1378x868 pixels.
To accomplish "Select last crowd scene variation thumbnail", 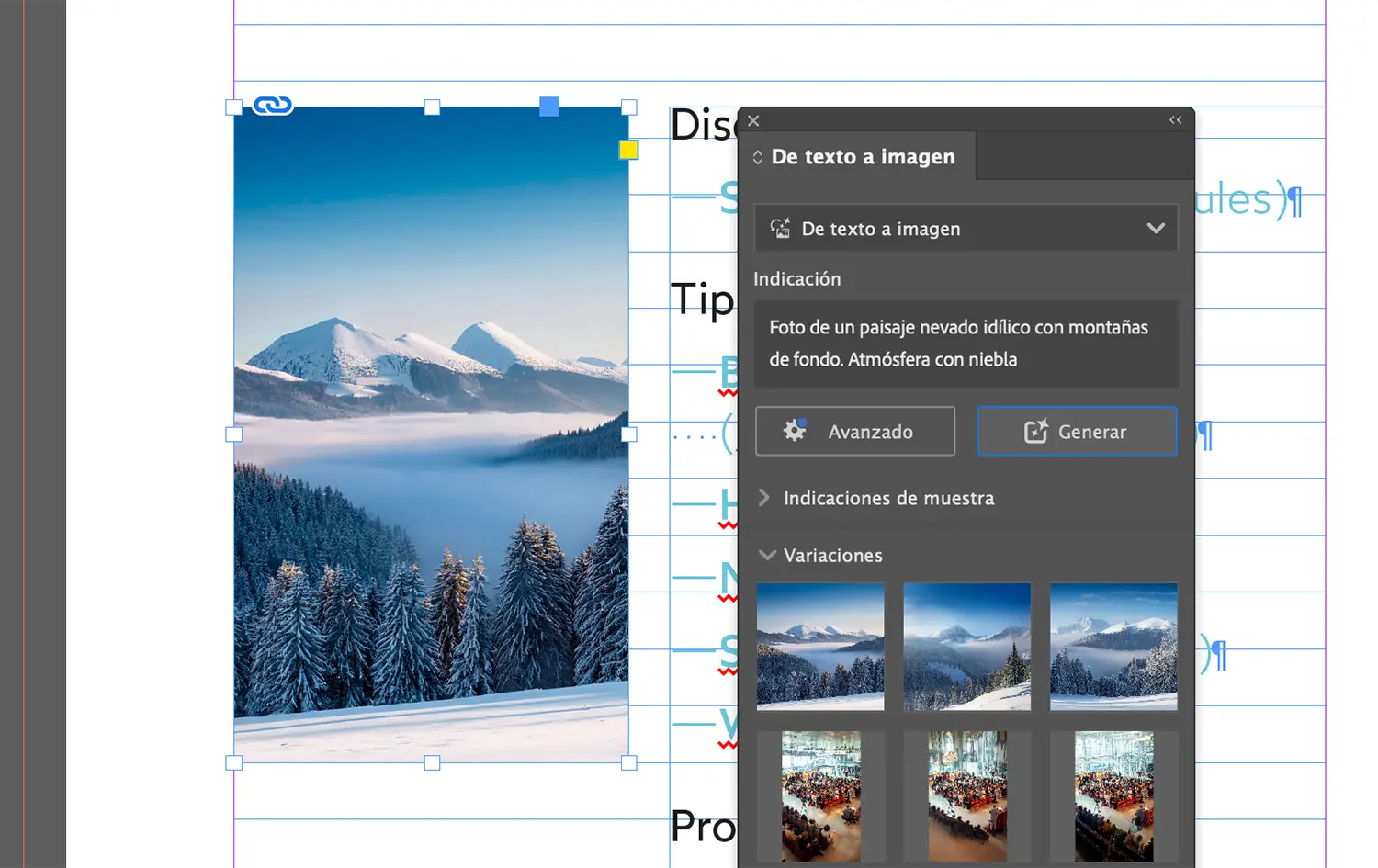I will 1113,796.
